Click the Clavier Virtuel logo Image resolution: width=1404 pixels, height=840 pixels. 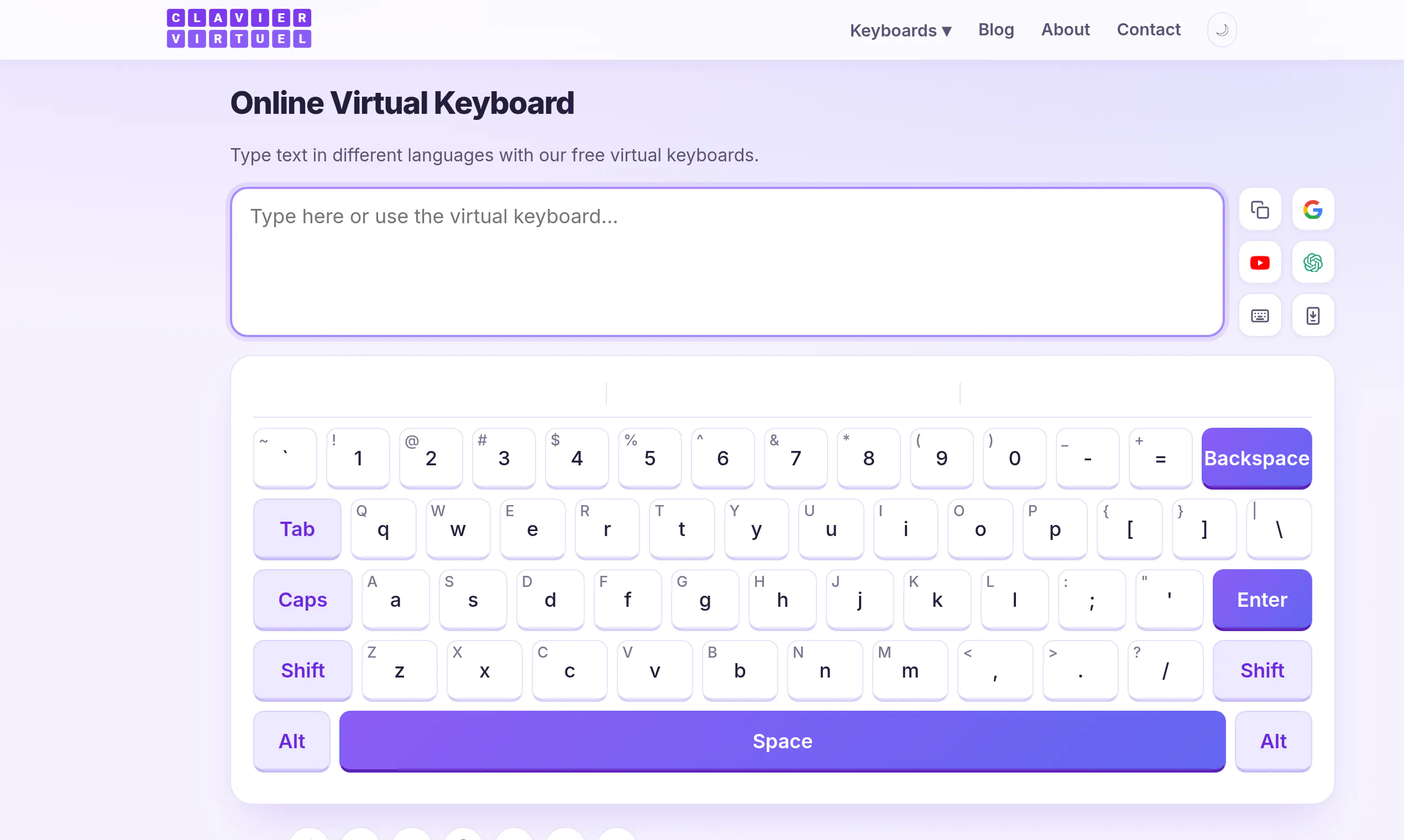(x=239, y=28)
